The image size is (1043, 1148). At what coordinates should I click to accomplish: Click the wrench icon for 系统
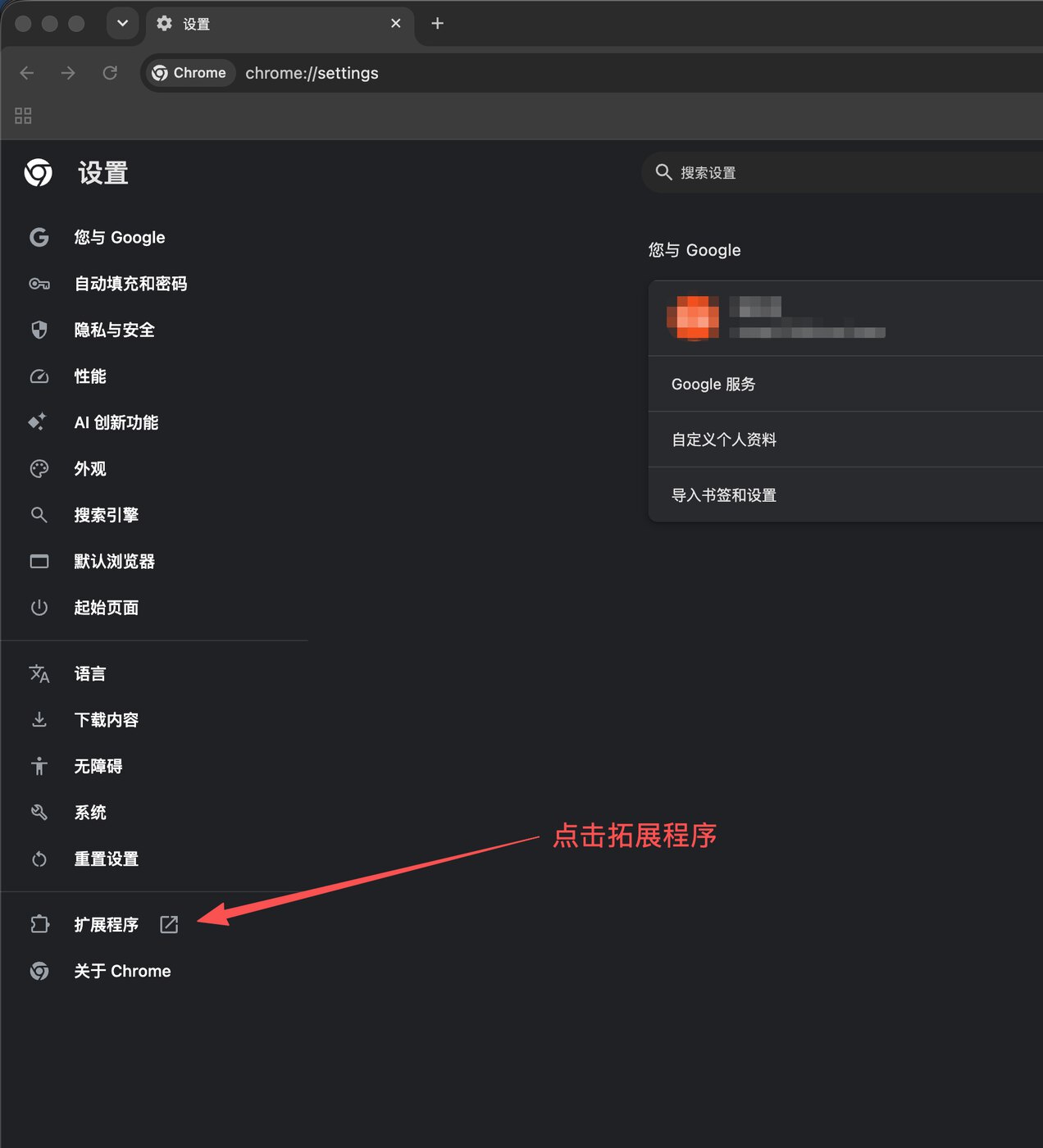point(39,813)
